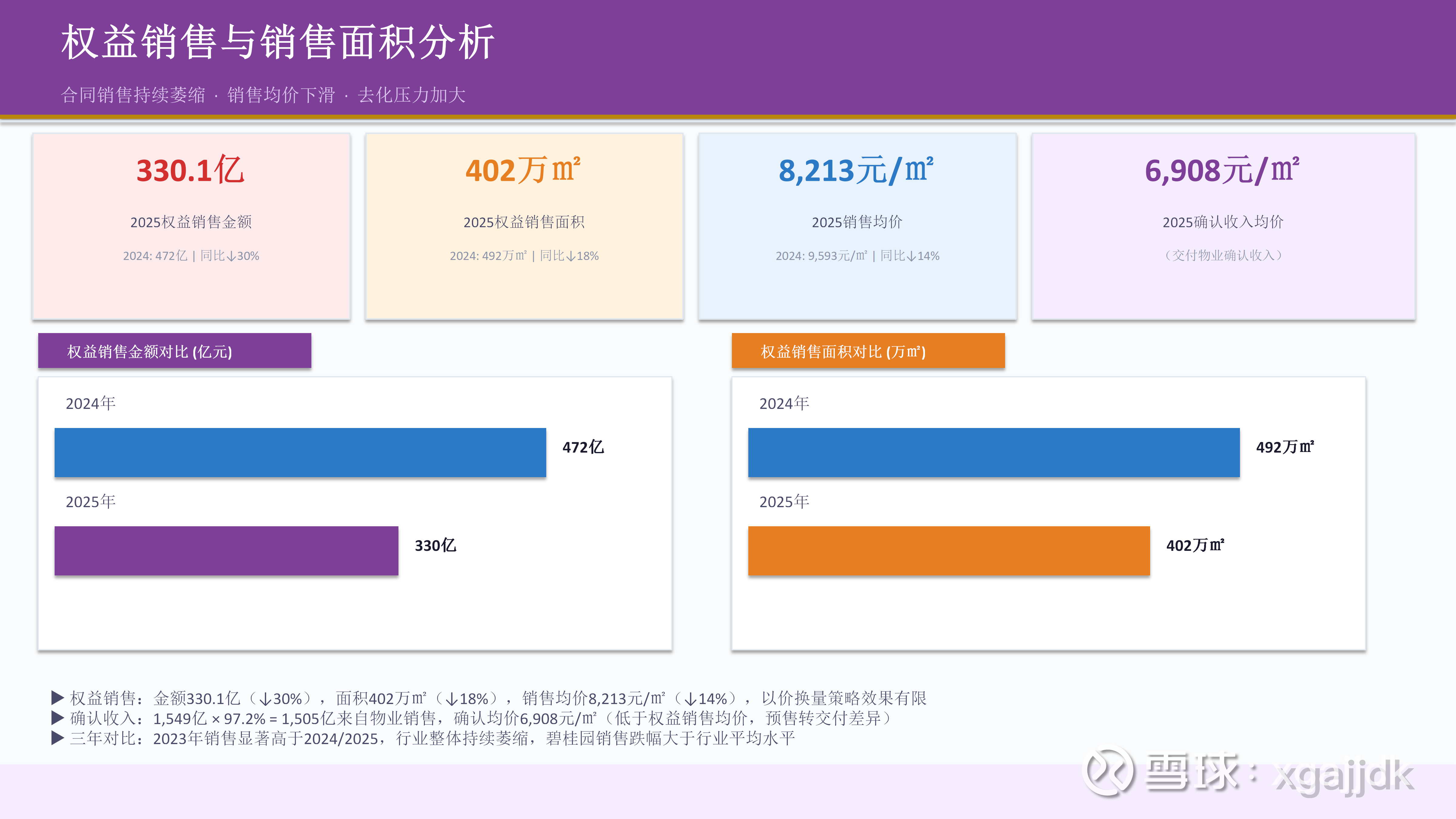Click the (交付物业确认收入) note text
1456x819 pixels.
pos(1223,255)
